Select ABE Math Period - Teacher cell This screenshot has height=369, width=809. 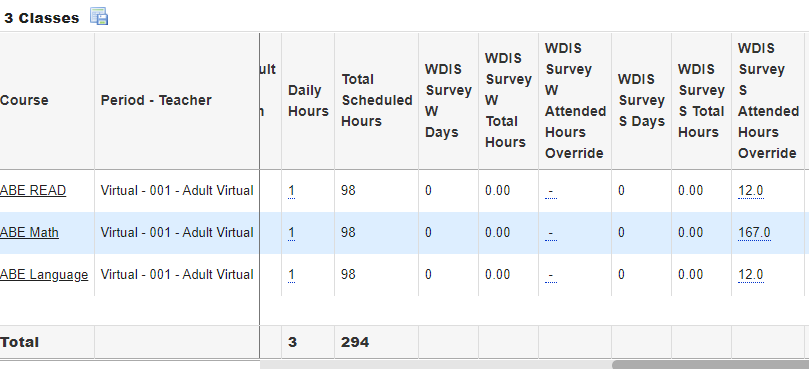coord(177,232)
